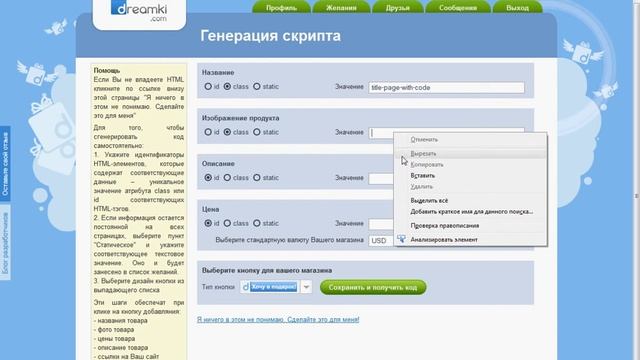Screen dimensions: 640x360
Task: Select static radio for Изображение продукта
Action: pyautogui.click(x=257, y=132)
